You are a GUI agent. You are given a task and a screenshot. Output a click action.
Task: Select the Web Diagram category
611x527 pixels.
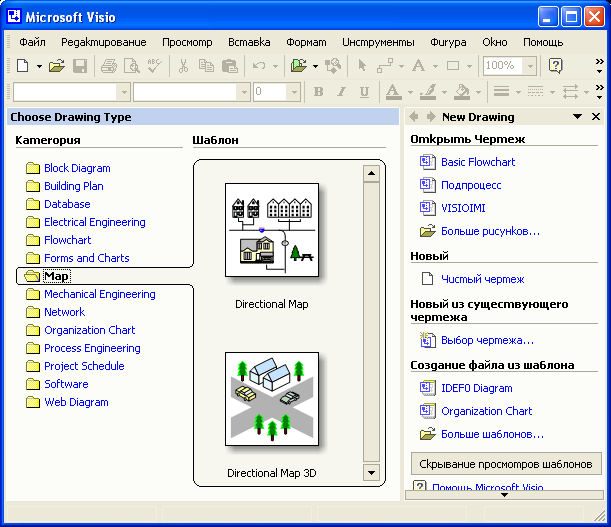tap(76, 402)
